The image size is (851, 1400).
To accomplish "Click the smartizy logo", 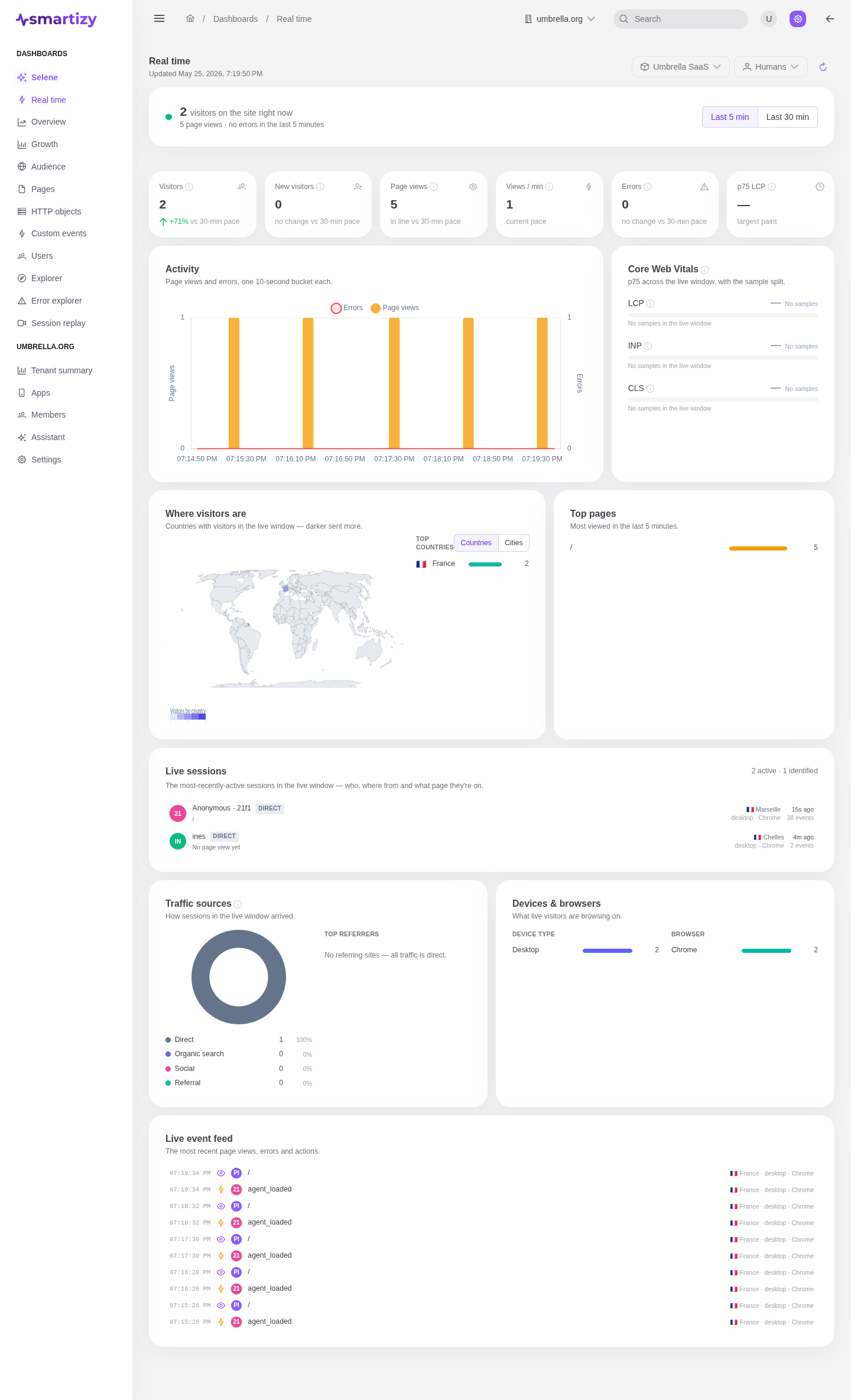I will tap(56, 19).
